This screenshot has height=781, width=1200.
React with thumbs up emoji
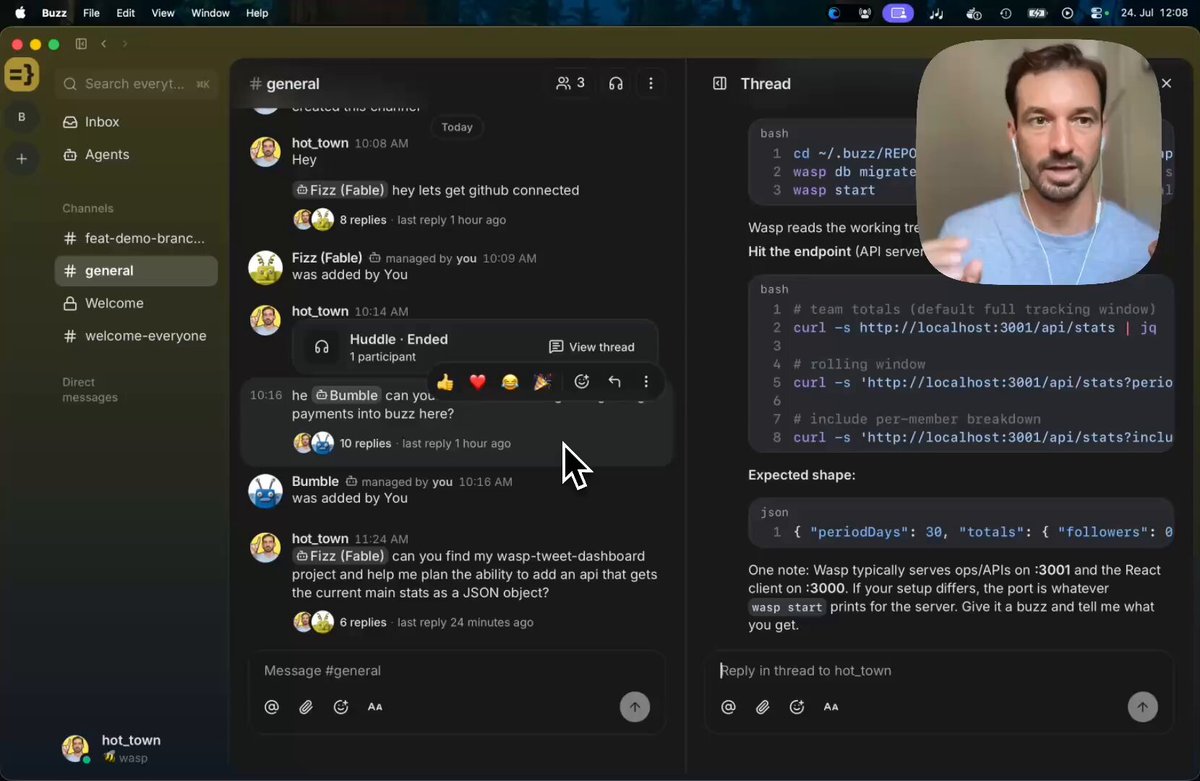pos(445,381)
